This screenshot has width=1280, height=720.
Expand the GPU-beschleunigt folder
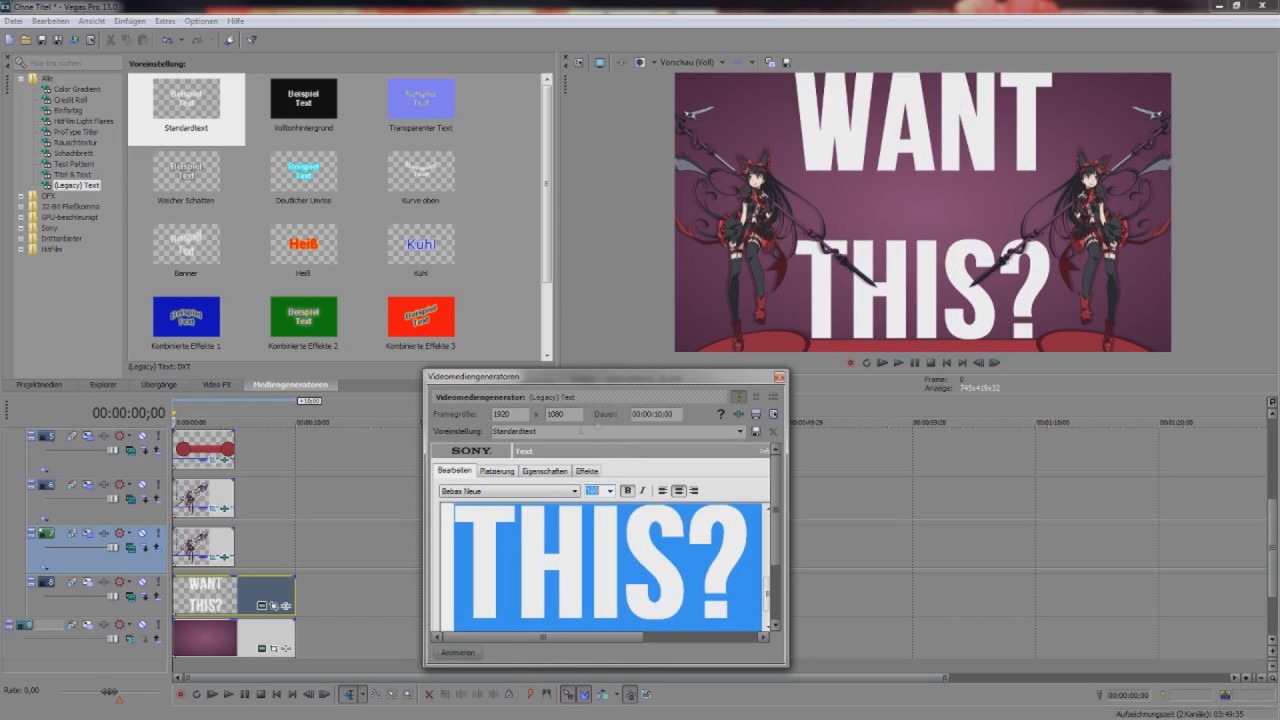21,217
